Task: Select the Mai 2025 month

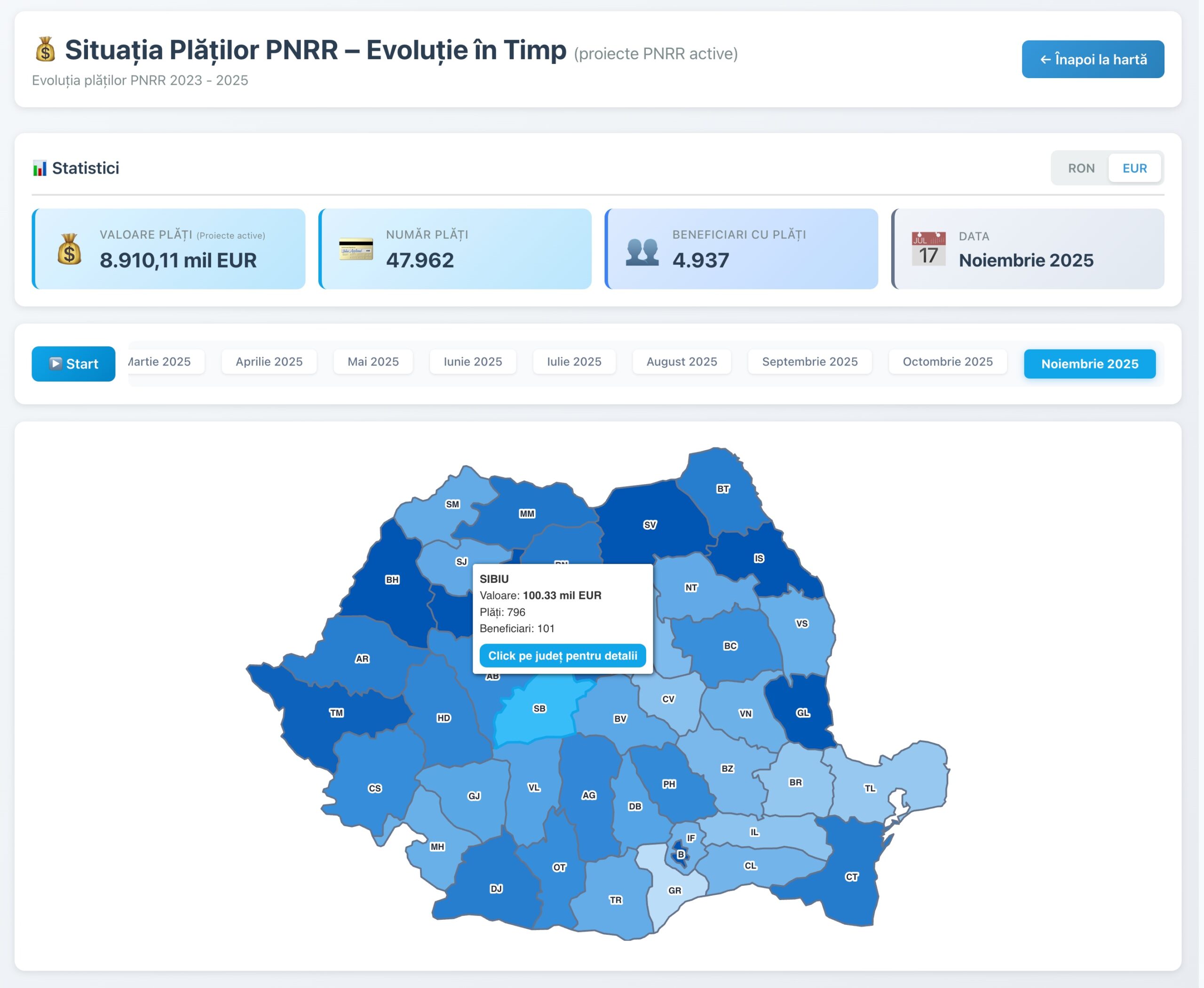Action: pyautogui.click(x=372, y=361)
